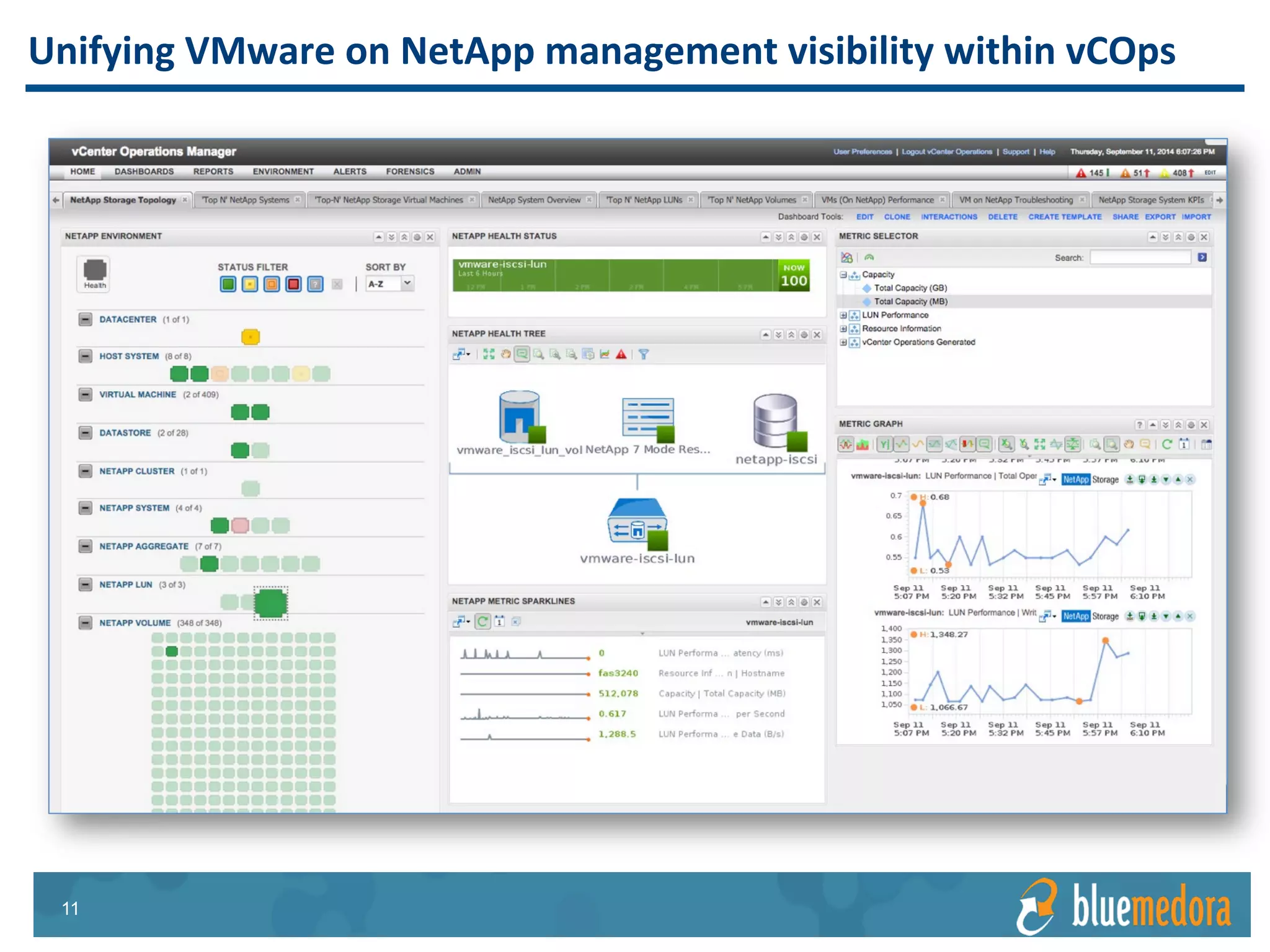Toggle the yellow status filter
Screen dimensions: 1270x952
point(250,284)
